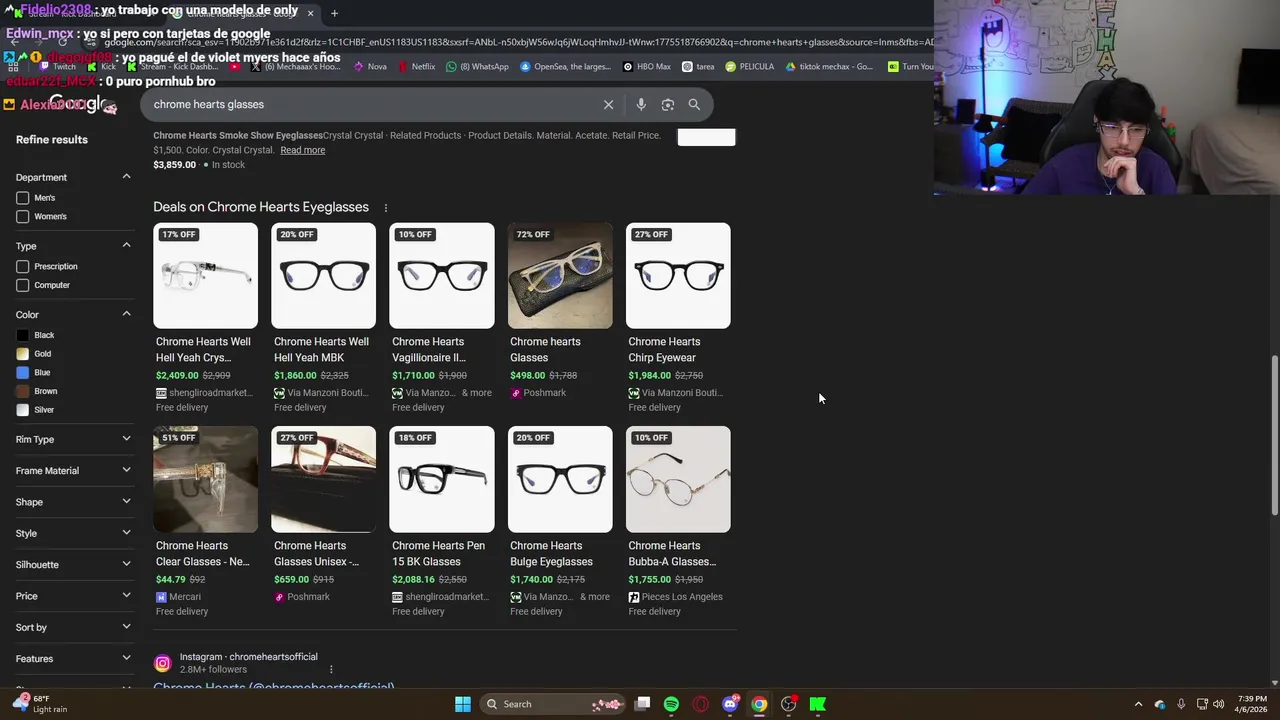Collapse the Department filter section
The image size is (1280, 720).
coord(126,177)
